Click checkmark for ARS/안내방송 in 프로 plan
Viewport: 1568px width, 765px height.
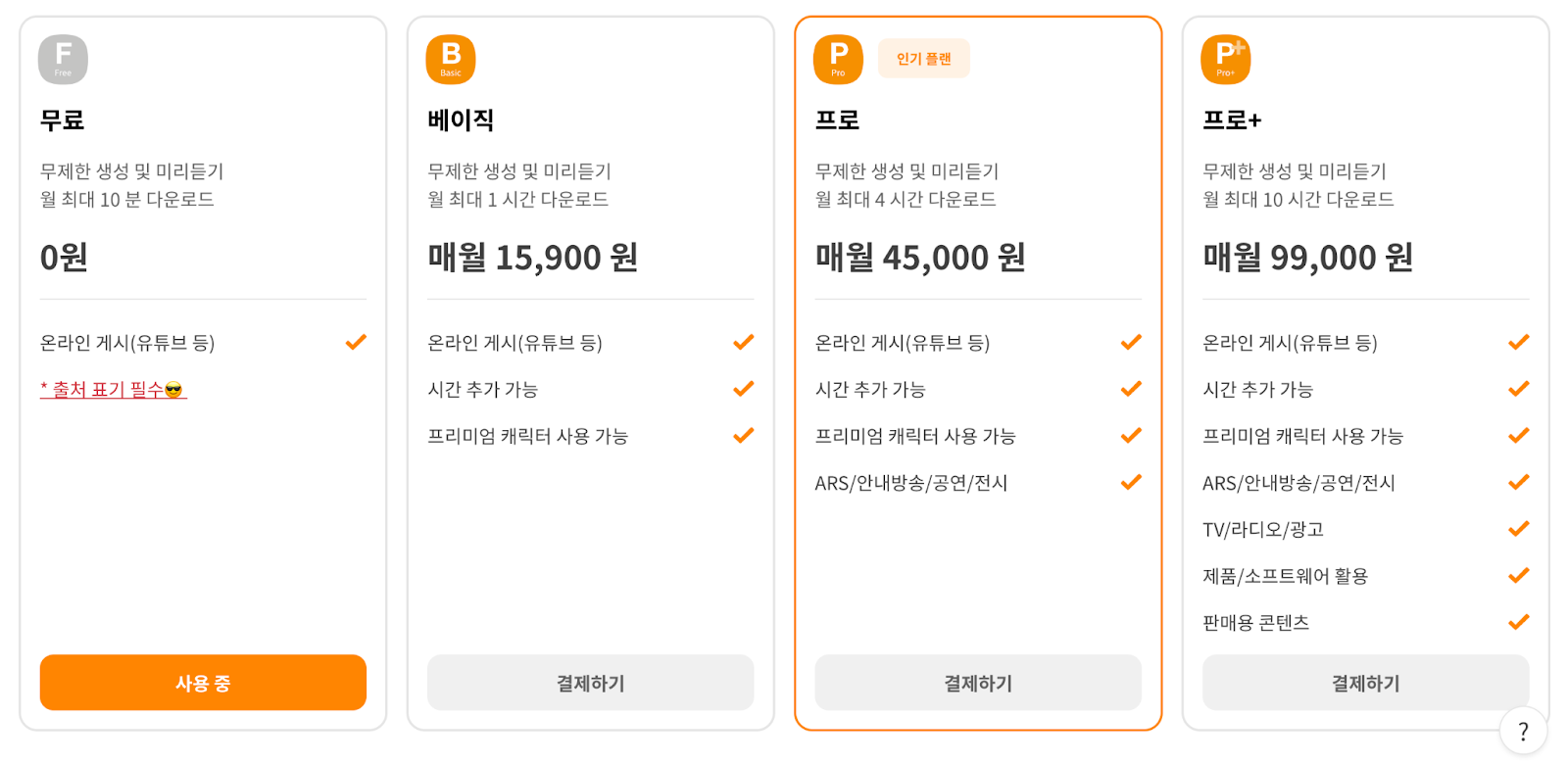point(1131,482)
